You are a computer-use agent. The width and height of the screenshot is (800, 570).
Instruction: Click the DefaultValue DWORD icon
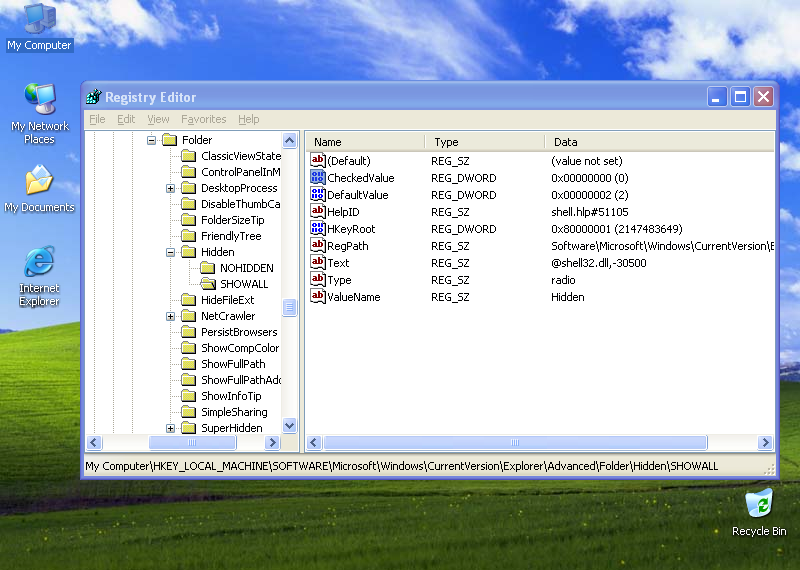[x=317, y=194]
